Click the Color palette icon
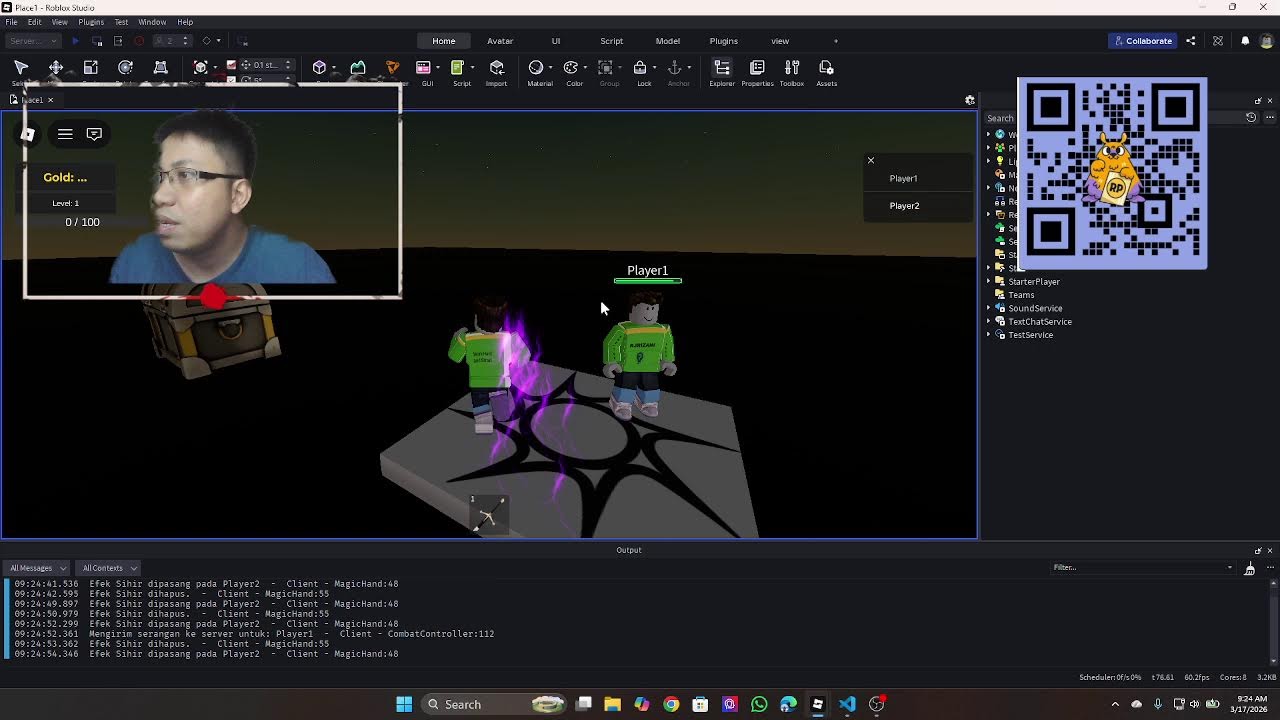Screen dimensions: 1280x720 click(570, 67)
